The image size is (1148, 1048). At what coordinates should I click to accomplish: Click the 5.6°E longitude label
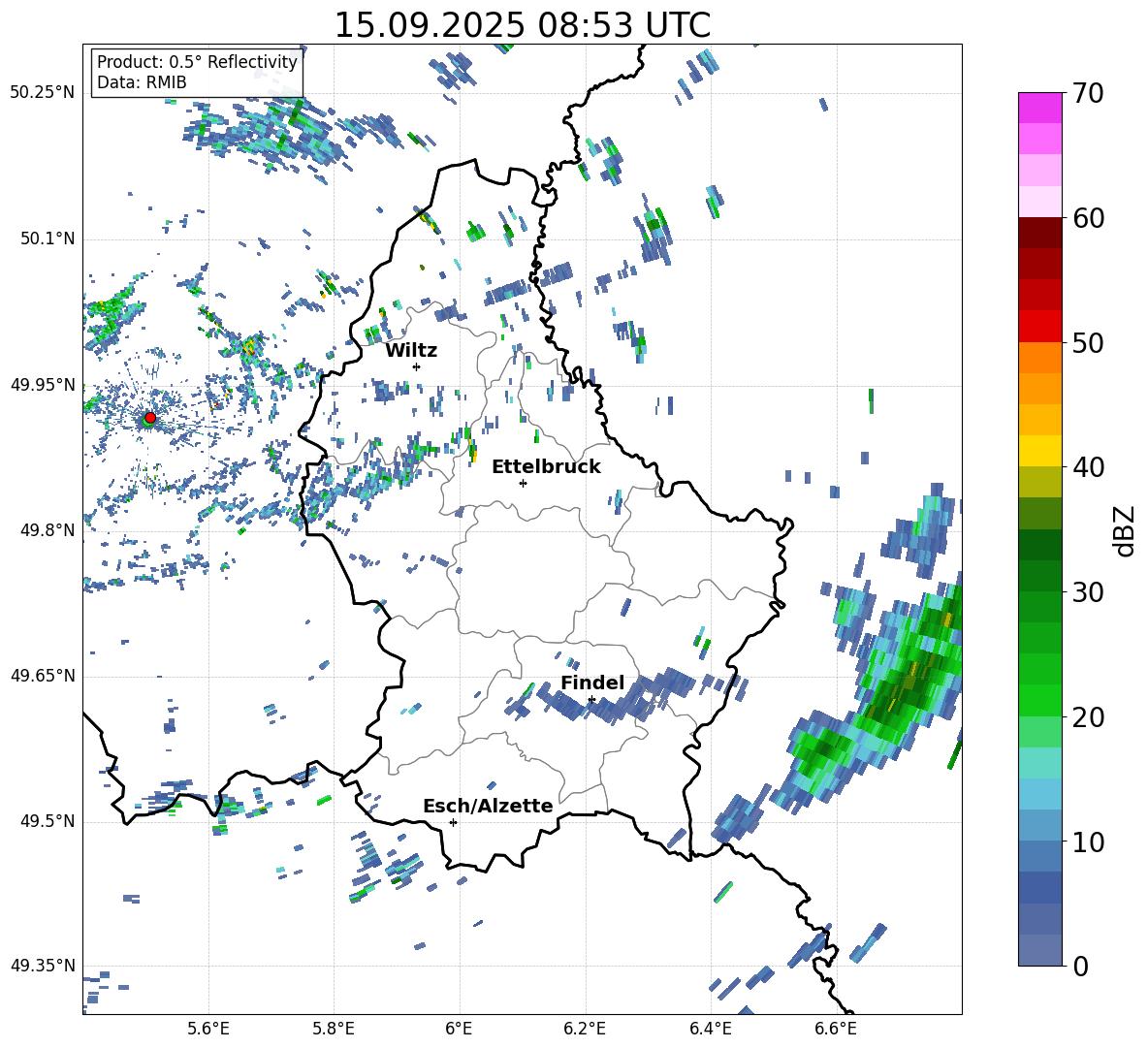[x=208, y=1029]
